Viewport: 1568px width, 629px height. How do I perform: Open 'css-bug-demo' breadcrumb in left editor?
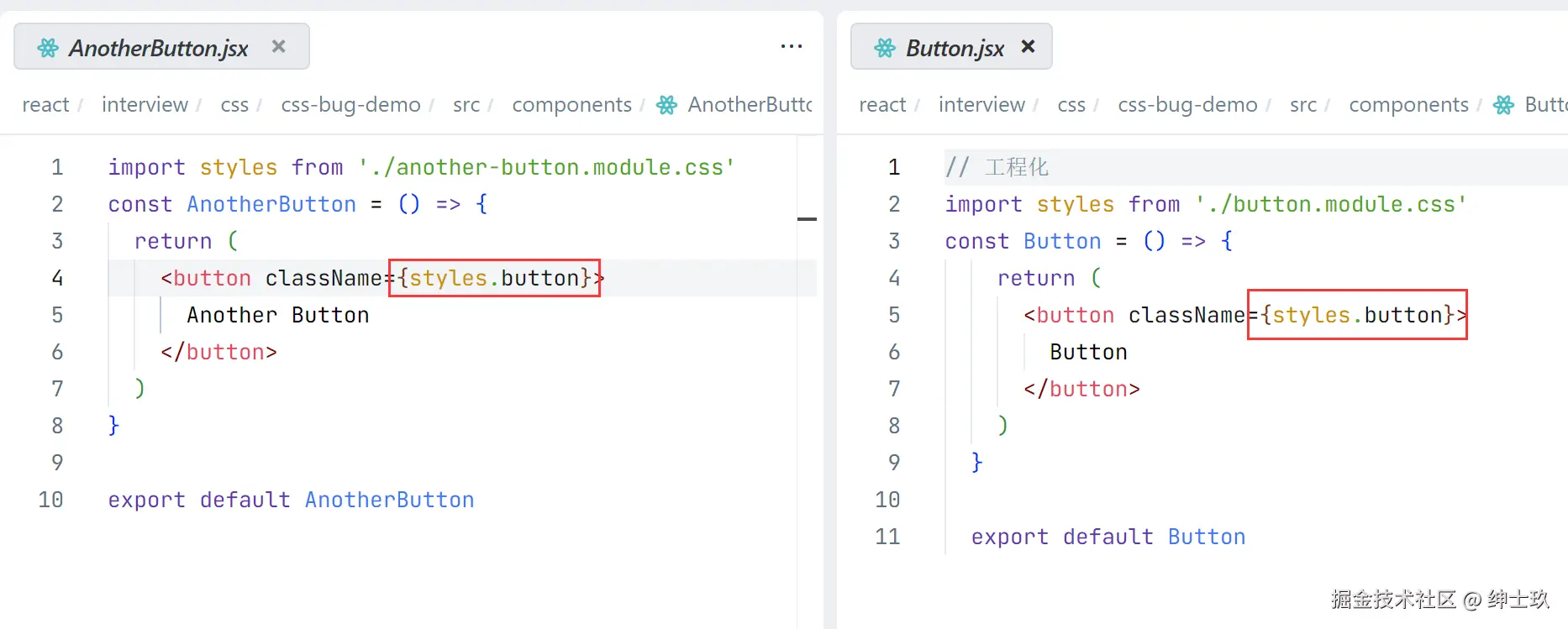[350, 105]
